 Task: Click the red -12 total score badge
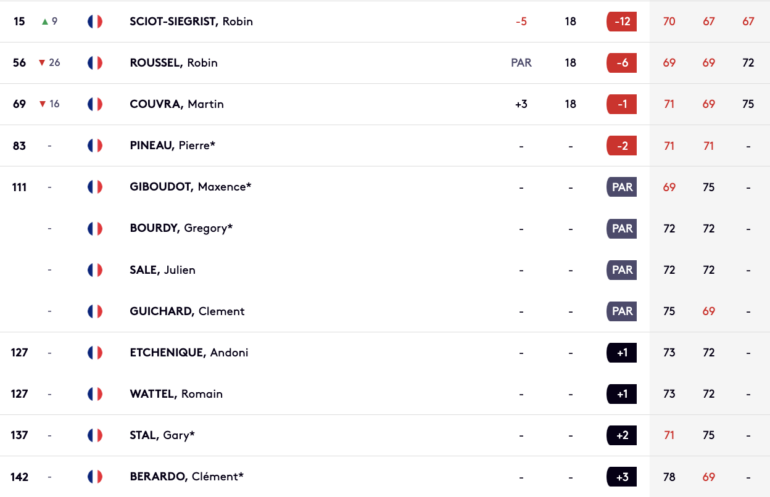click(622, 22)
